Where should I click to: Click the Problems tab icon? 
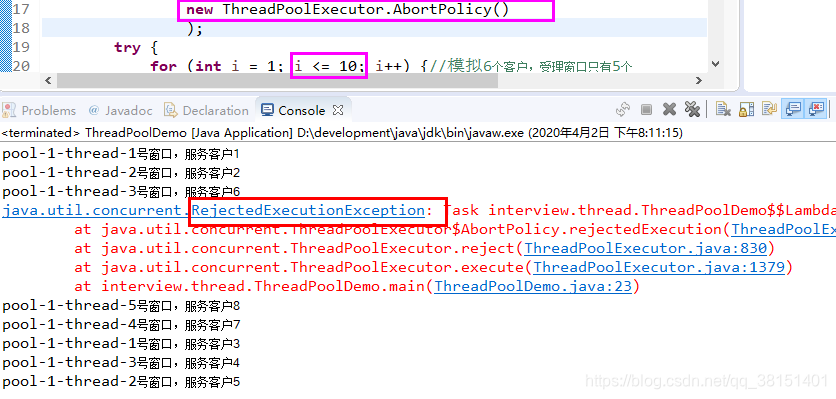(9, 110)
